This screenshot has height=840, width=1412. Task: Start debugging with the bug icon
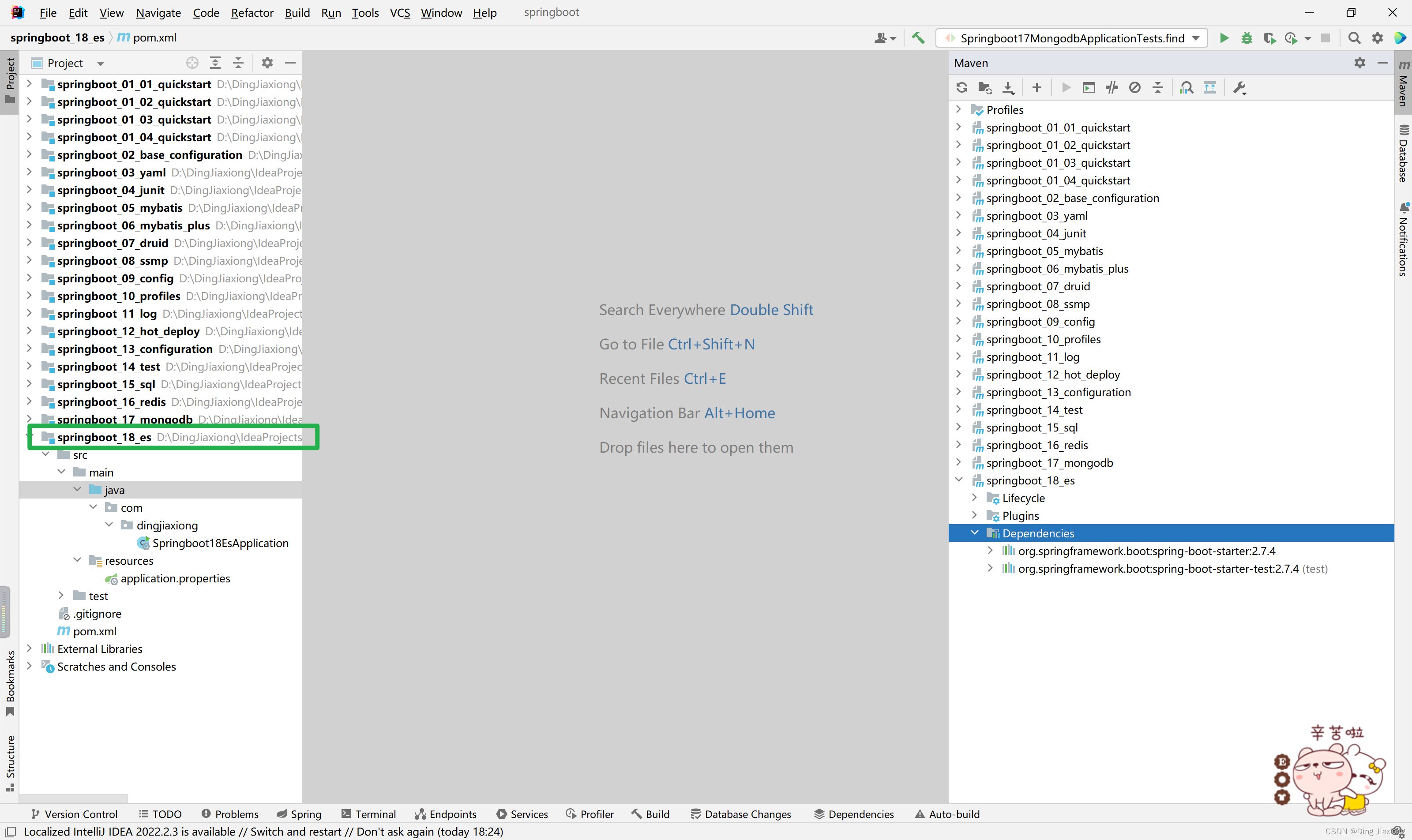pos(1246,38)
